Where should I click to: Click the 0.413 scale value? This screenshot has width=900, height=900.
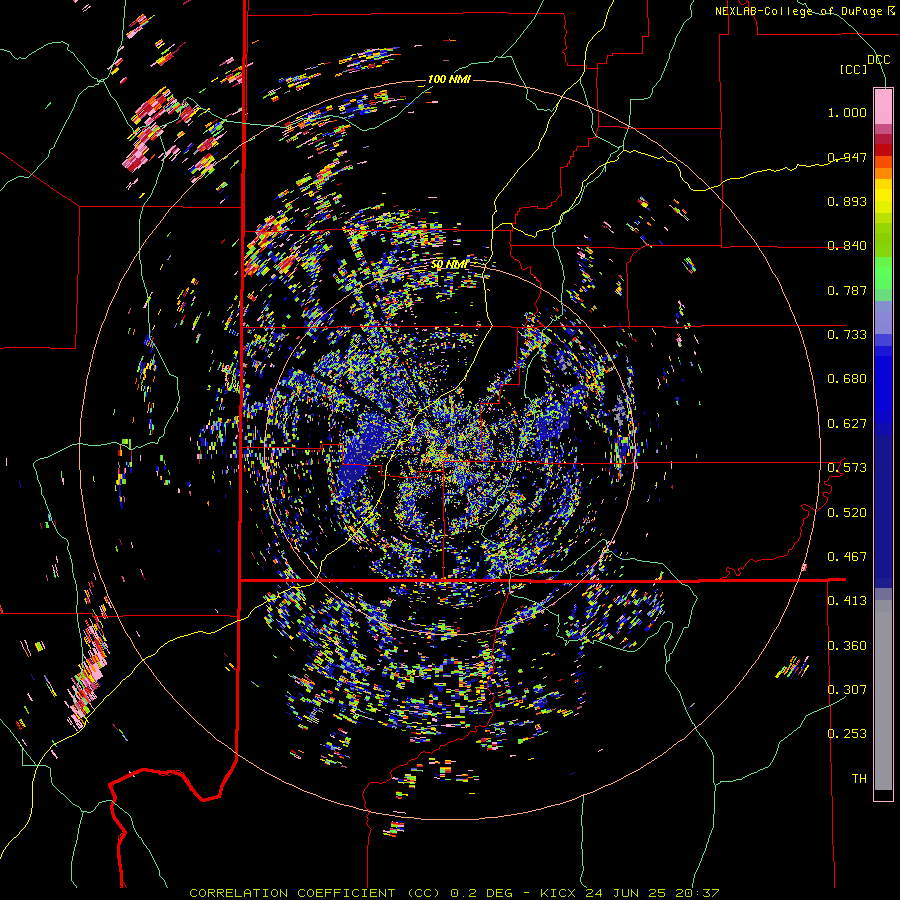pos(847,601)
